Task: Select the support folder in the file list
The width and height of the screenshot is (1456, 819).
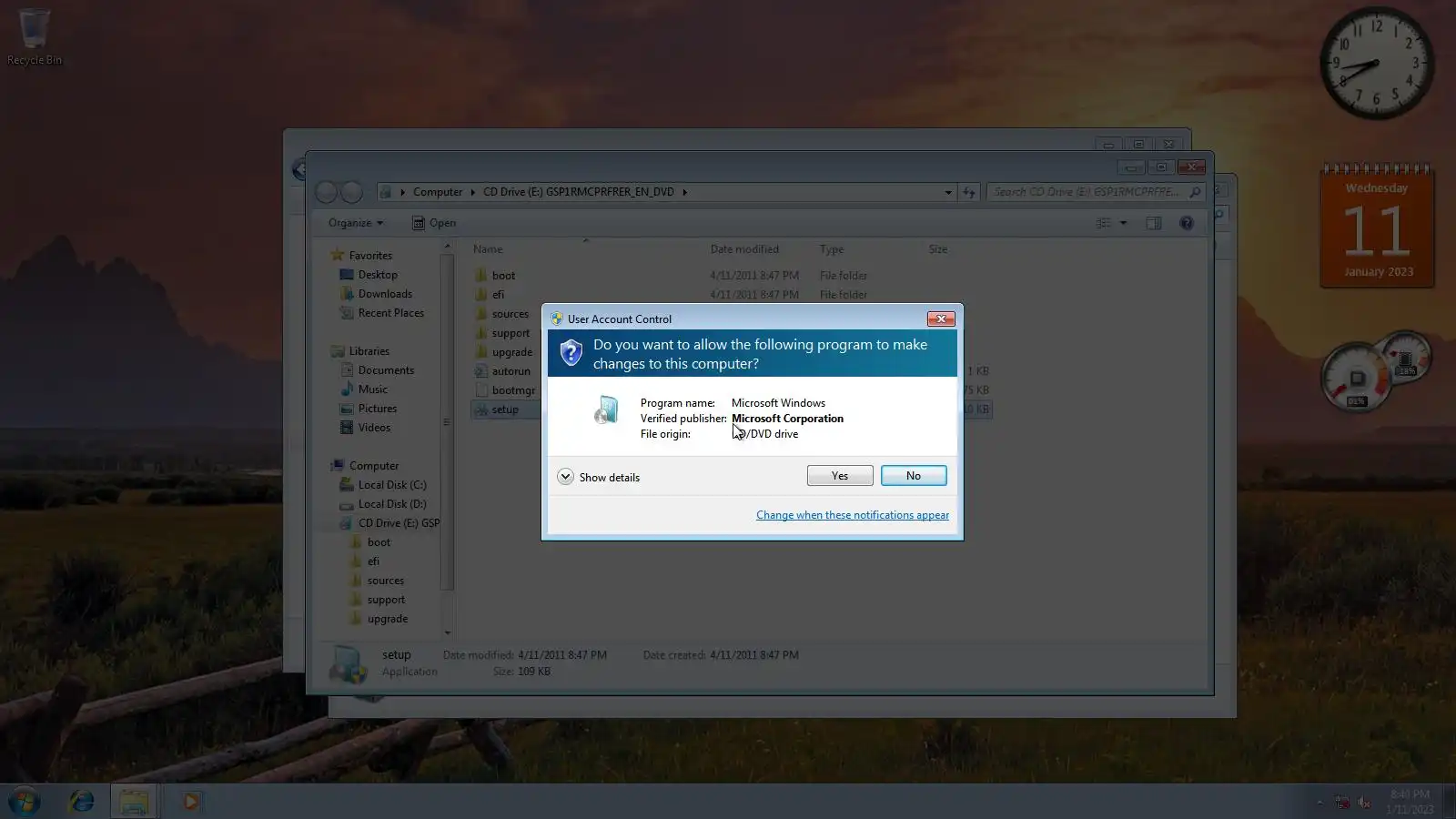Action: [x=502, y=333]
